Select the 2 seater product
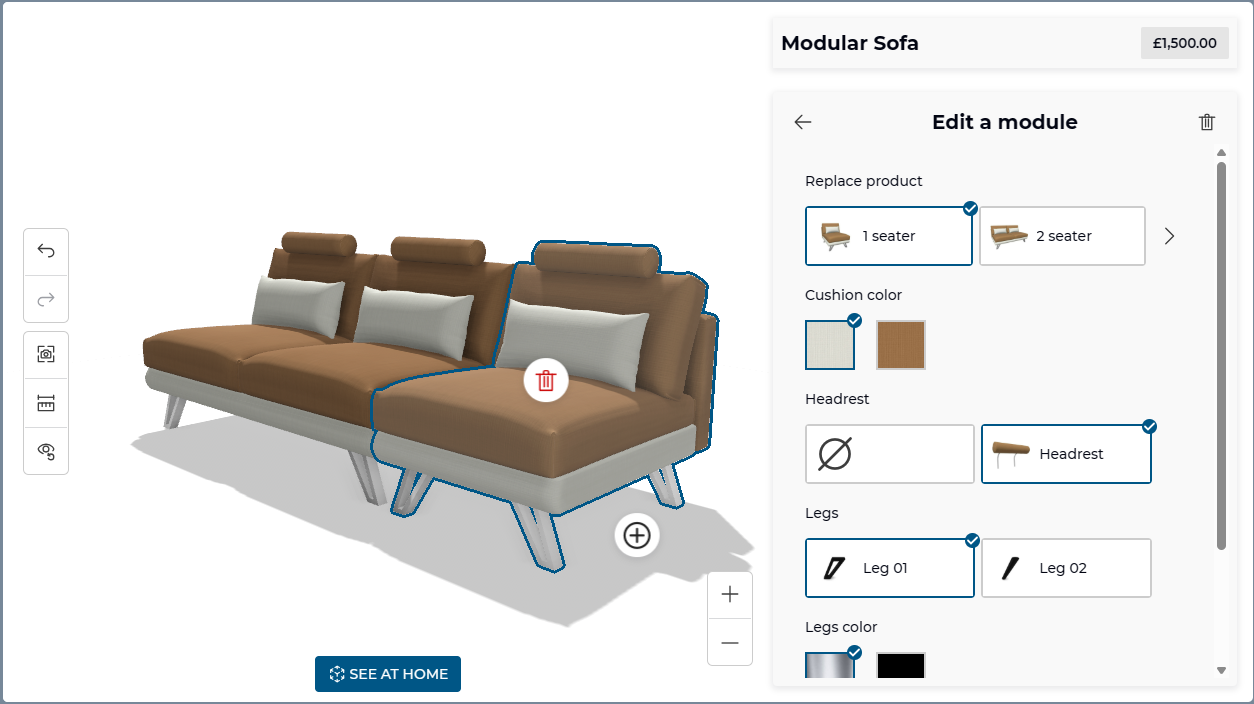The image size is (1254, 704). (1062, 236)
